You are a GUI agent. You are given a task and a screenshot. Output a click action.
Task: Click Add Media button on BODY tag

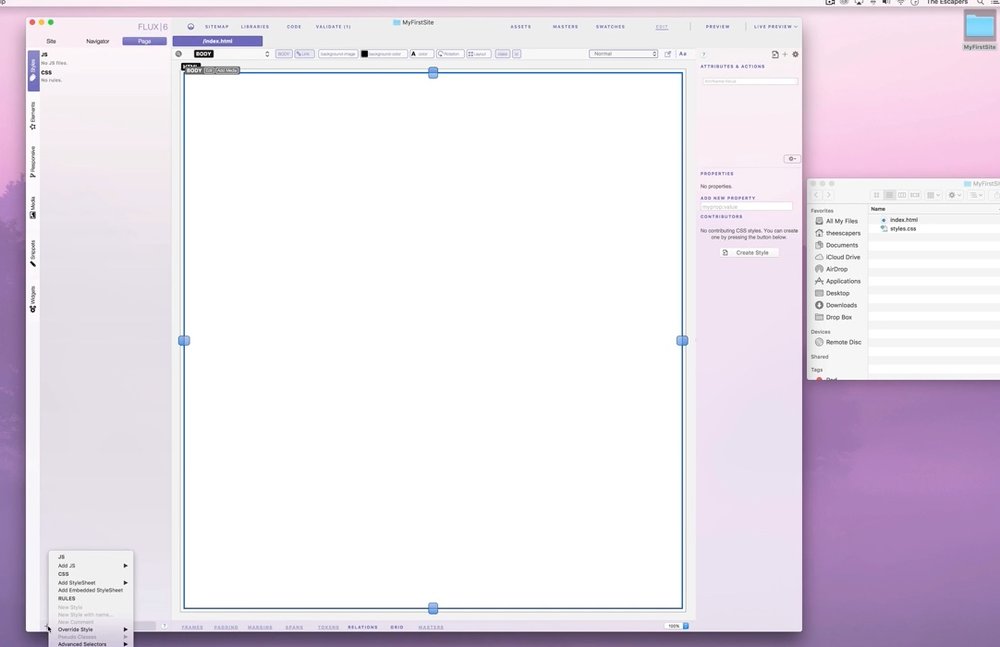[x=227, y=70]
